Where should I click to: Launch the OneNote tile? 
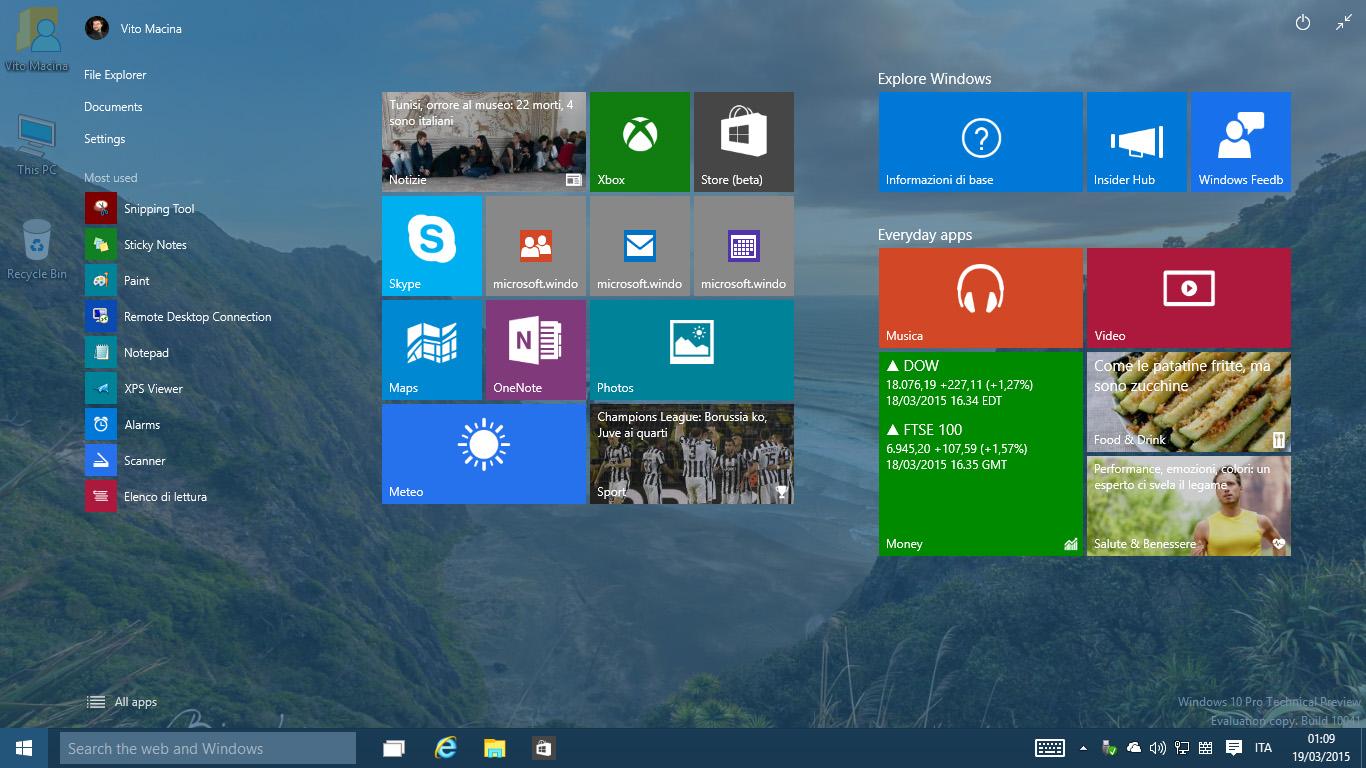pyautogui.click(x=536, y=350)
